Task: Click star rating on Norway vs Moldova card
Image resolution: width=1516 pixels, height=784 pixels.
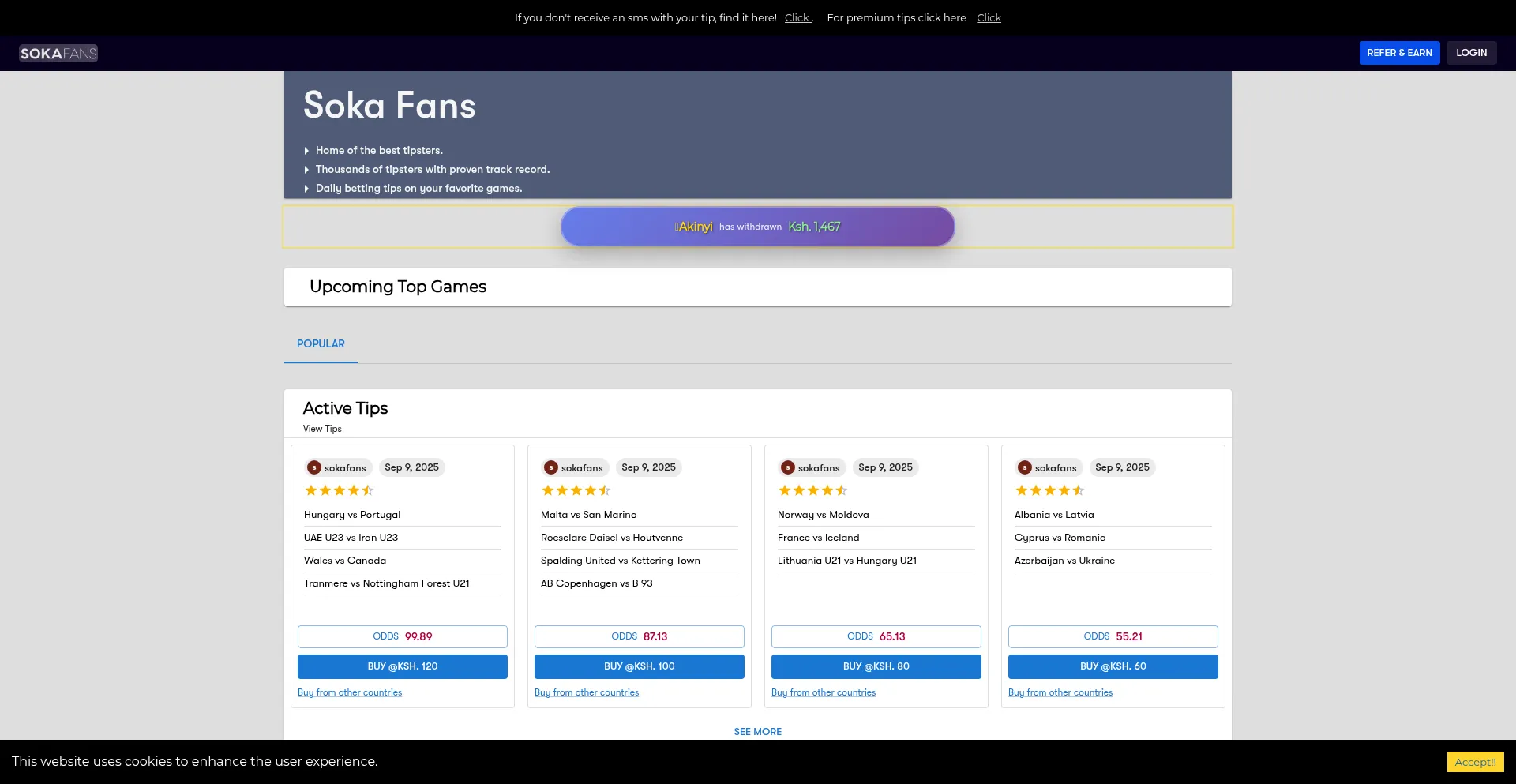Action: pos(813,490)
